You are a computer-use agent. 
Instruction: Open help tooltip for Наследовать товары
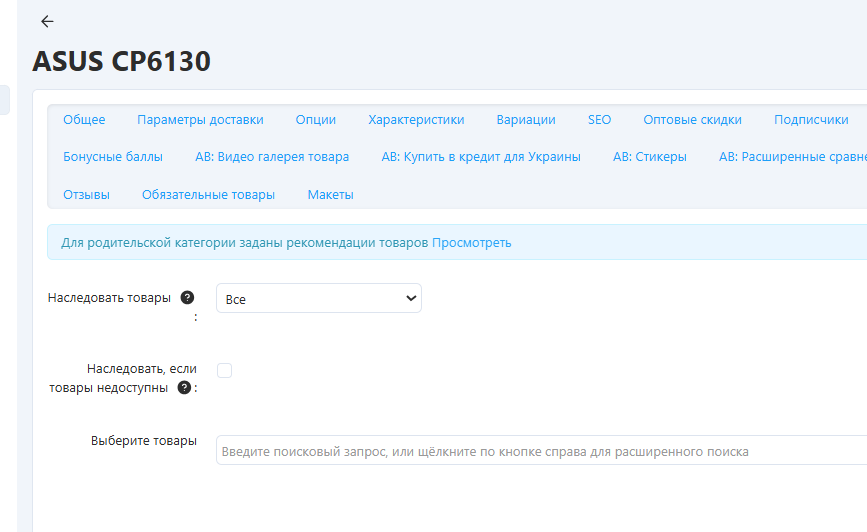187,298
